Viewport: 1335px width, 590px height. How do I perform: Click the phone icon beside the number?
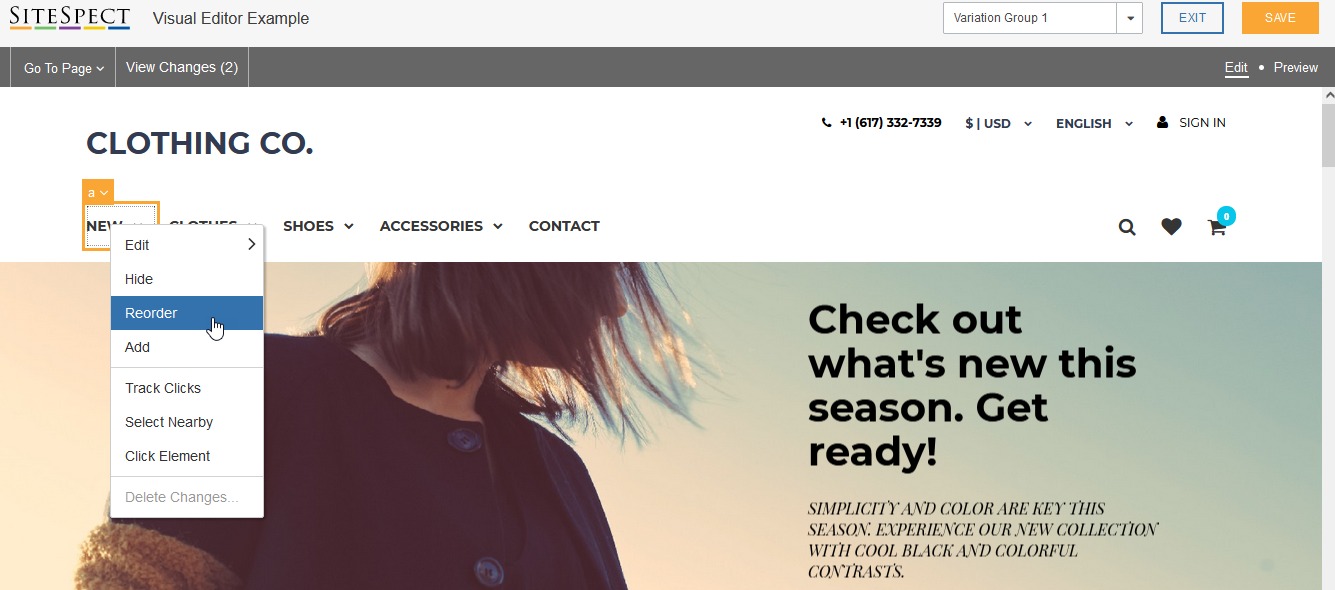[826, 123]
